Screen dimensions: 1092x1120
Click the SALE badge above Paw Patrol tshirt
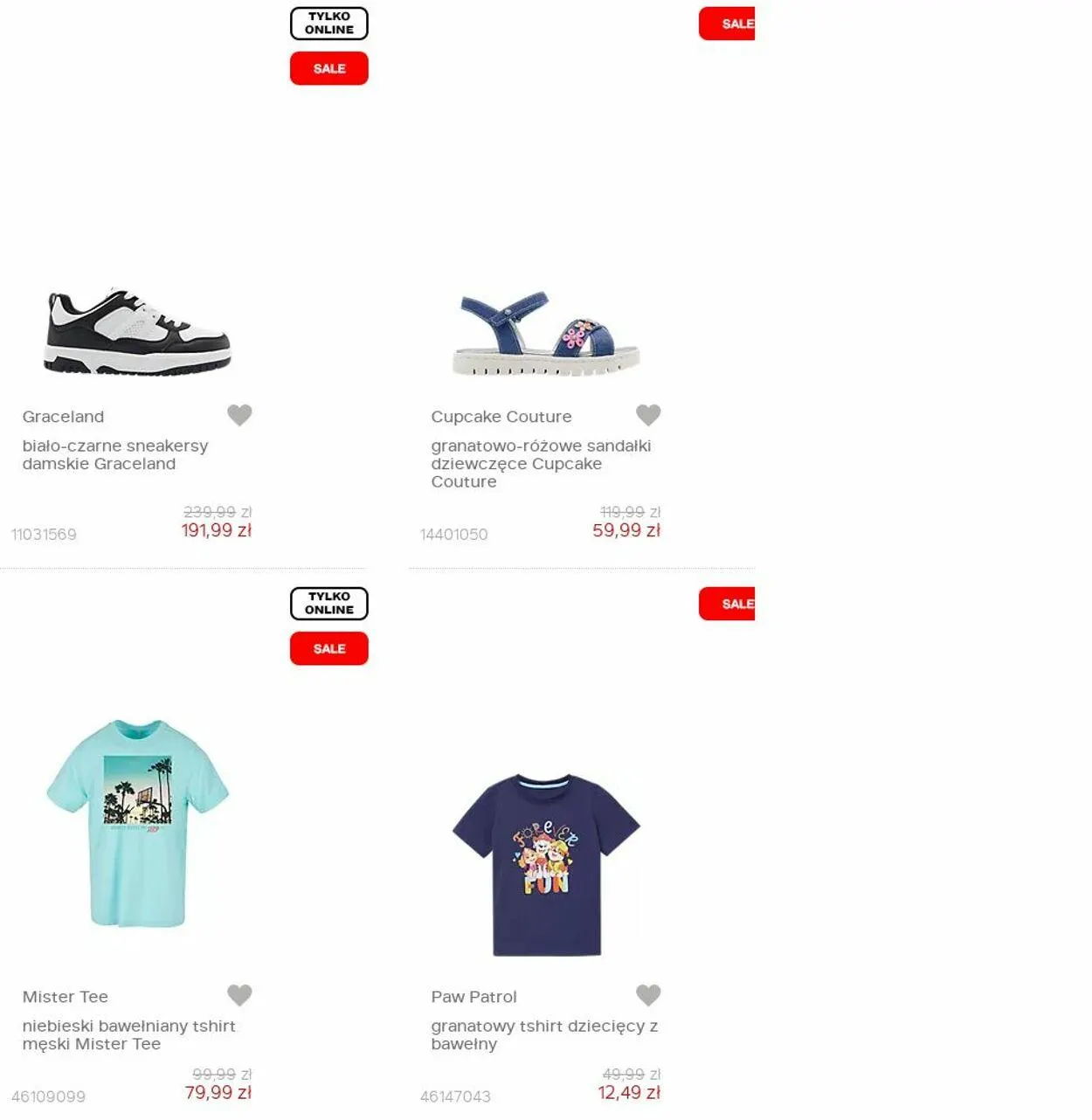pyautogui.click(x=727, y=604)
